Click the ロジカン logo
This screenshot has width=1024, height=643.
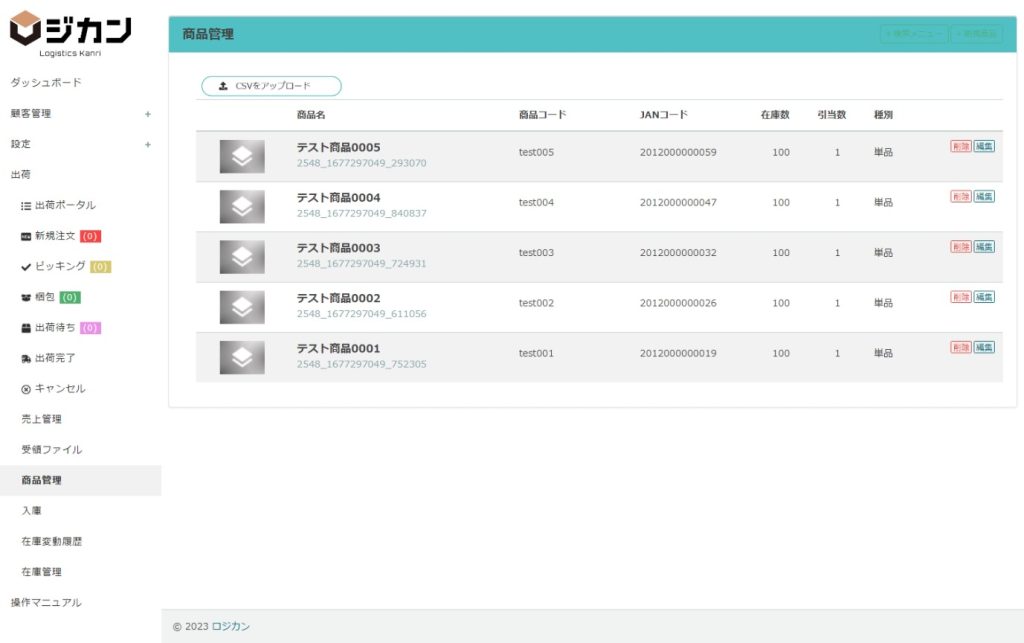pos(70,32)
